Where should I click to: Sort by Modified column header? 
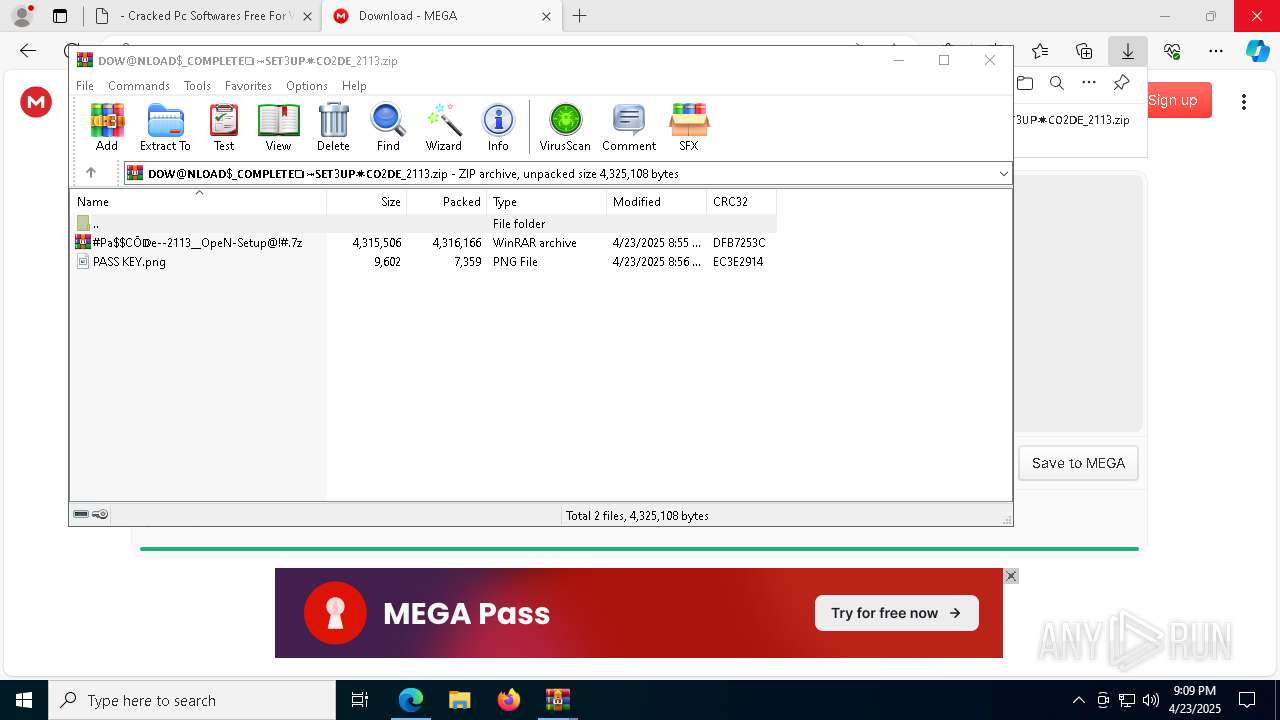[x=657, y=202]
